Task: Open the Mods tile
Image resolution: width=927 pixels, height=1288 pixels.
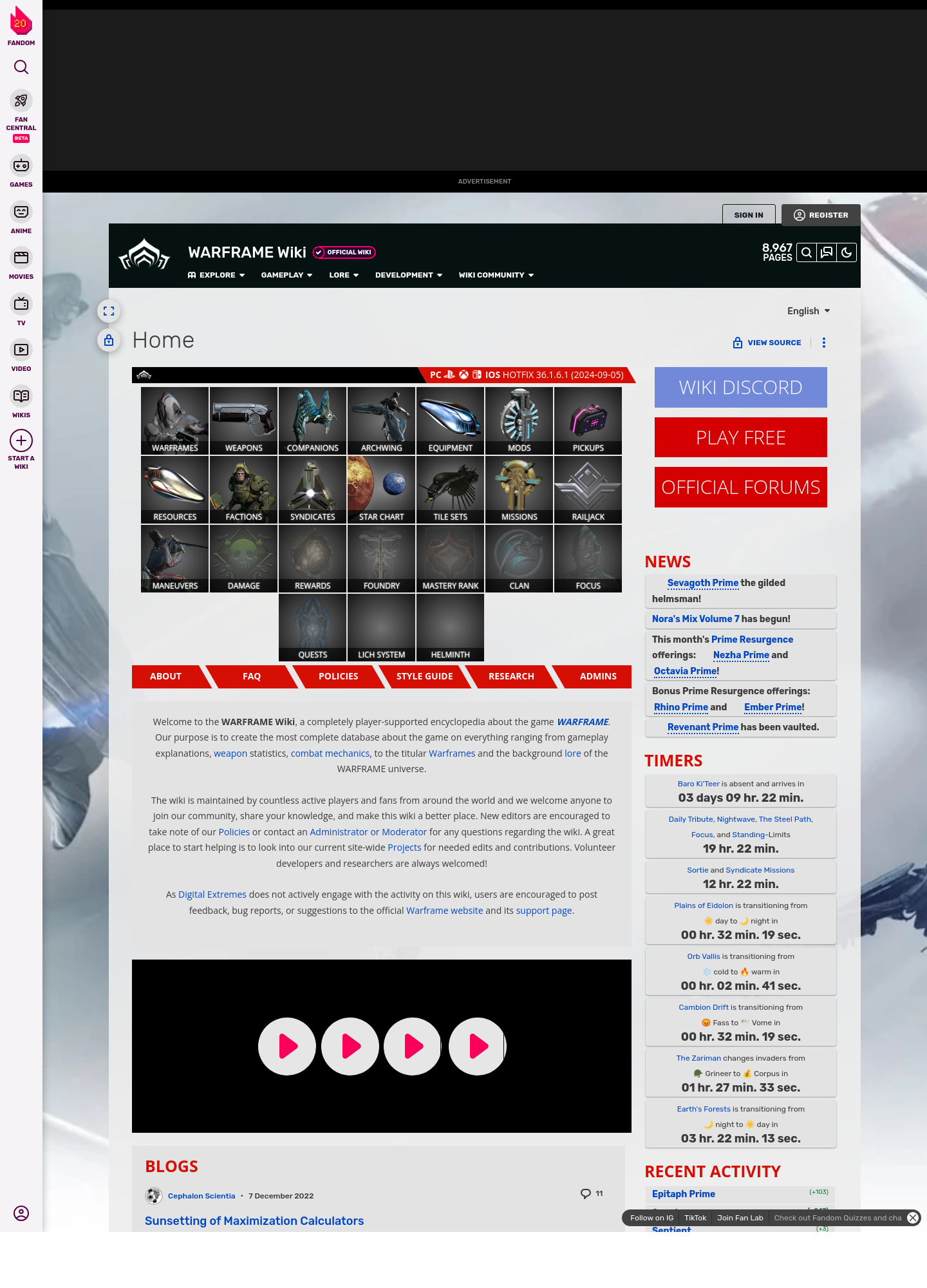Action: pyautogui.click(x=520, y=421)
